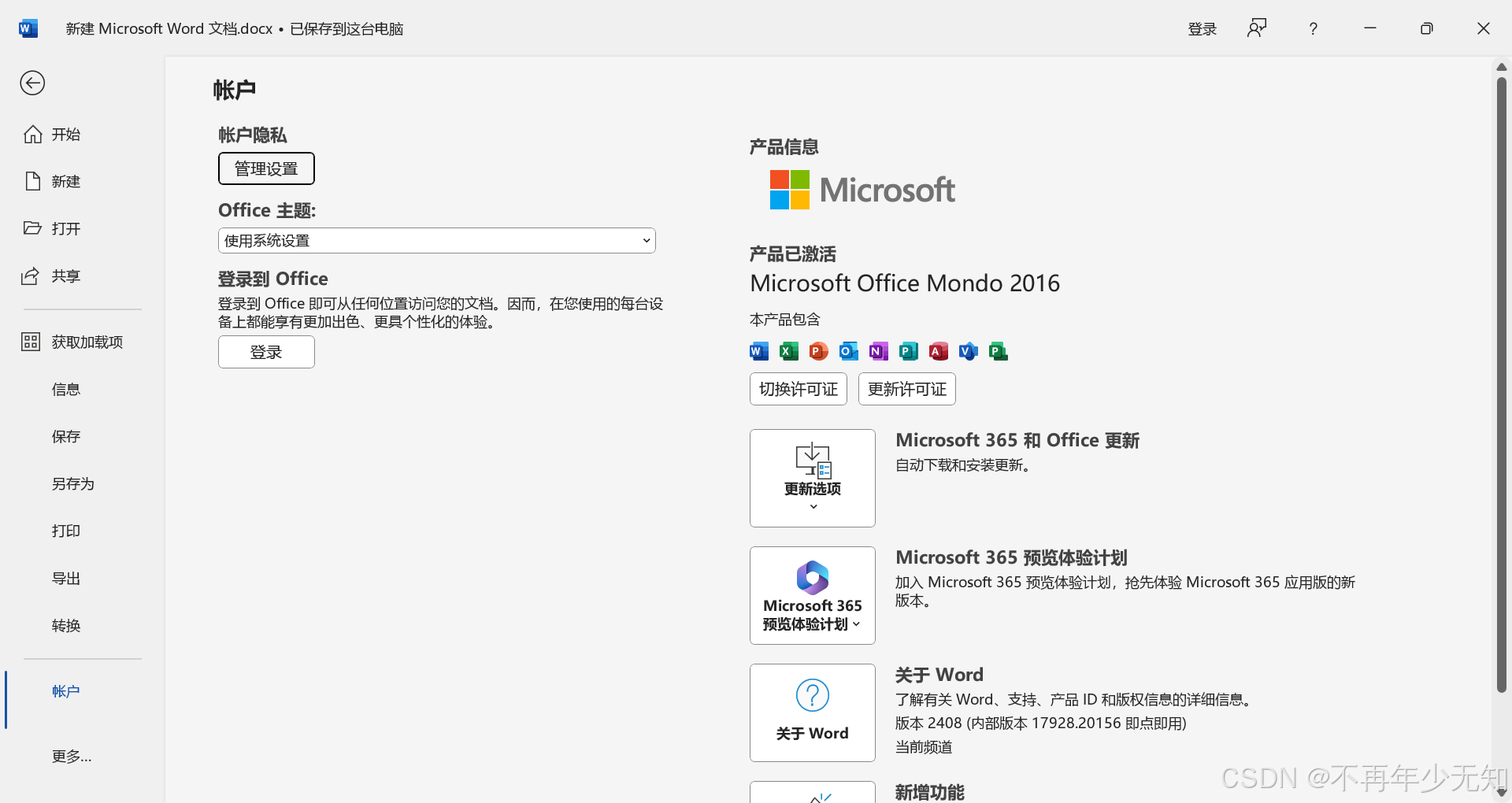
Task: Select the 帐户 account tab
Action: [66, 691]
